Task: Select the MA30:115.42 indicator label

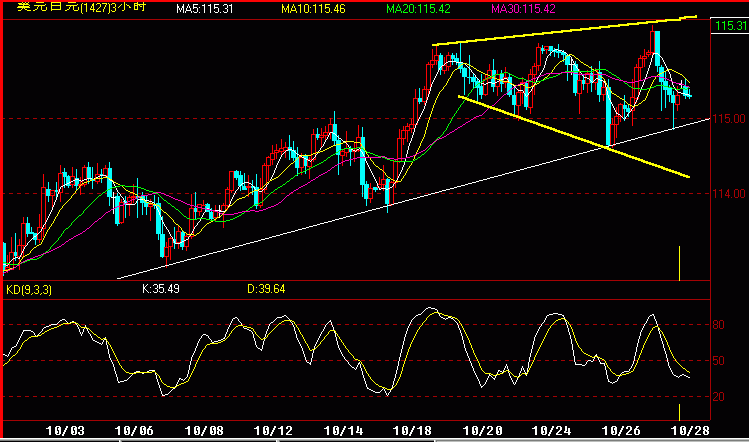Action: click(523, 9)
